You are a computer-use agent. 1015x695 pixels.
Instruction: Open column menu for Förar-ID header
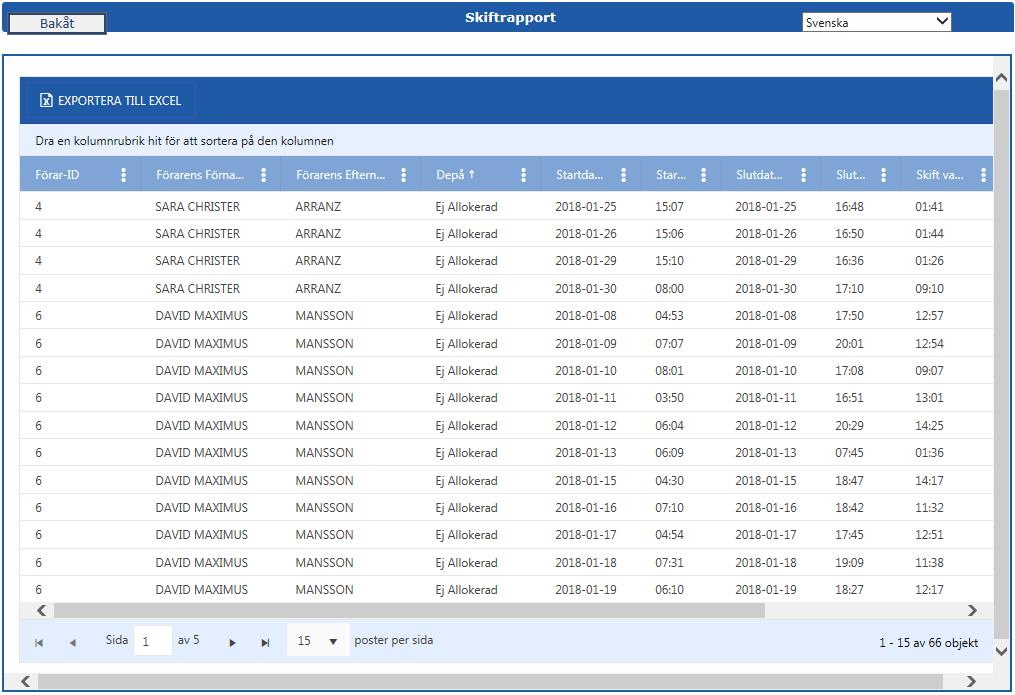pyautogui.click(x=124, y=175)
